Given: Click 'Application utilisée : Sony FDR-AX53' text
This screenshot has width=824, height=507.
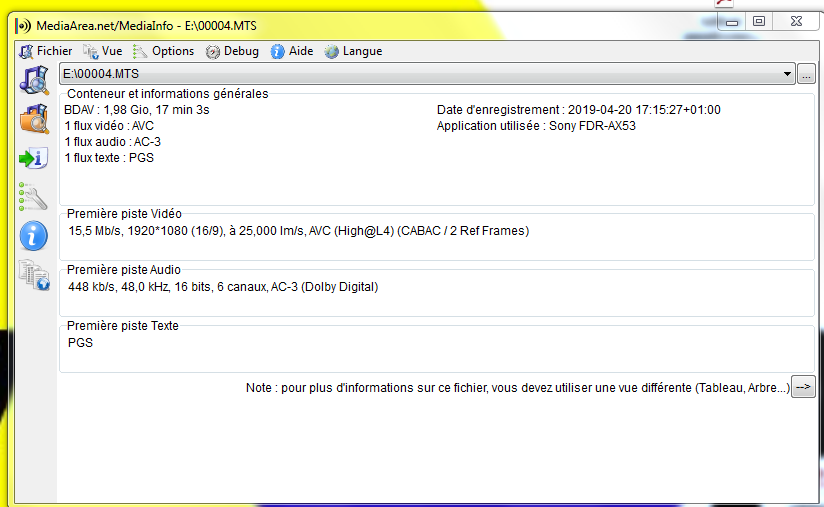Looking at the screenshot, I should coord(536,126).
